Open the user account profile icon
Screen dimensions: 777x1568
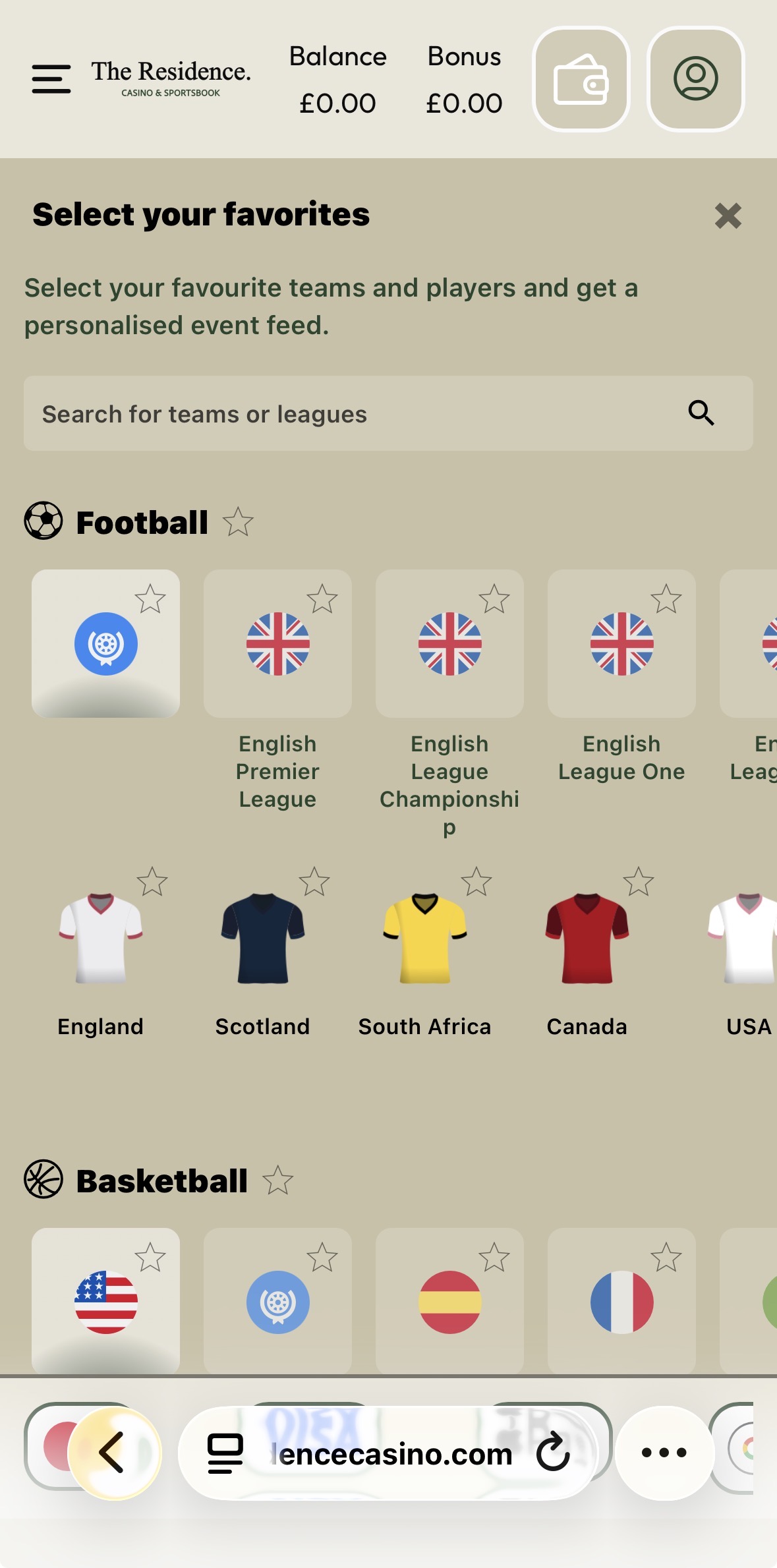[x=695, y=79]
